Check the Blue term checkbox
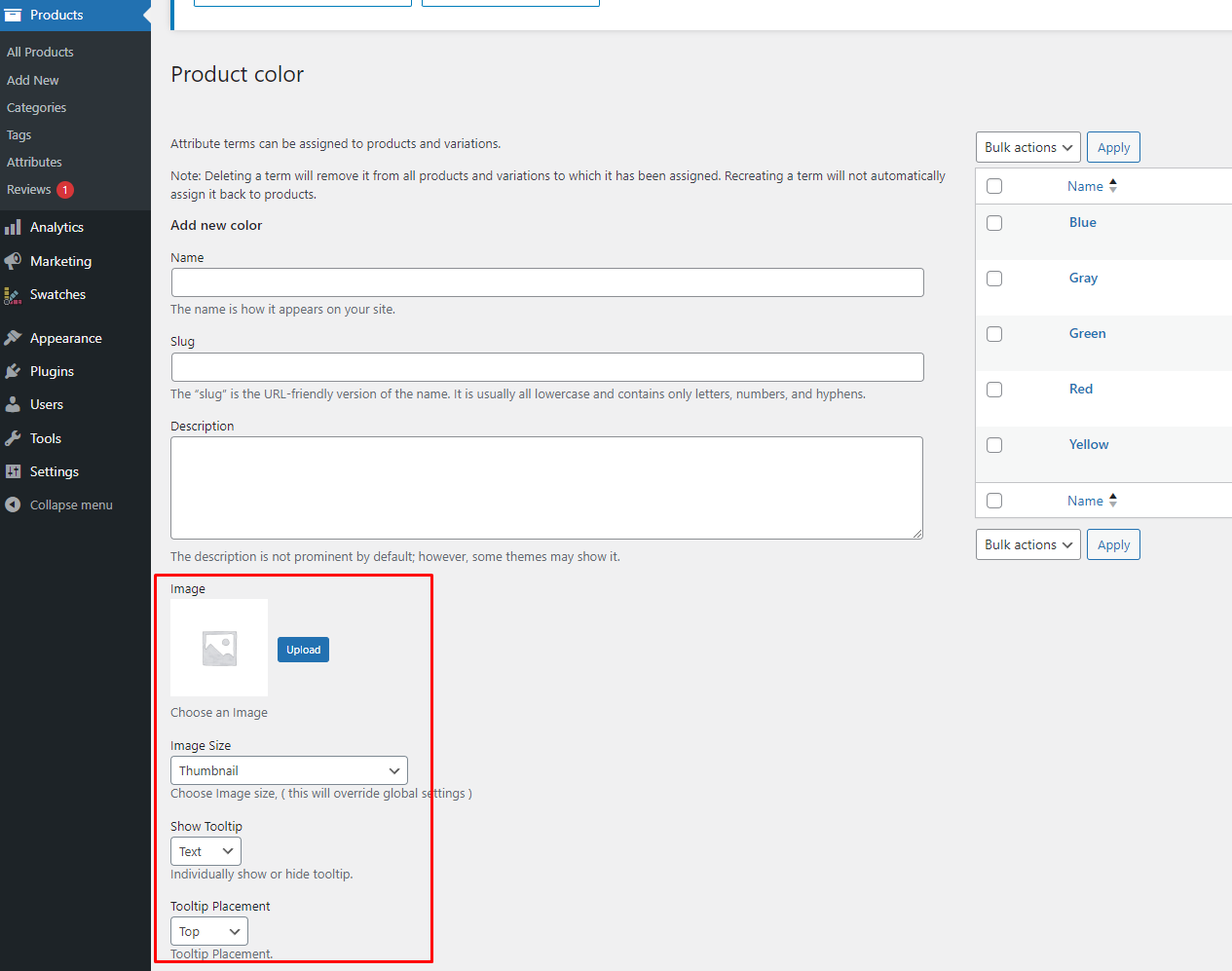1232x971 pixels. (x=994, y=223)
